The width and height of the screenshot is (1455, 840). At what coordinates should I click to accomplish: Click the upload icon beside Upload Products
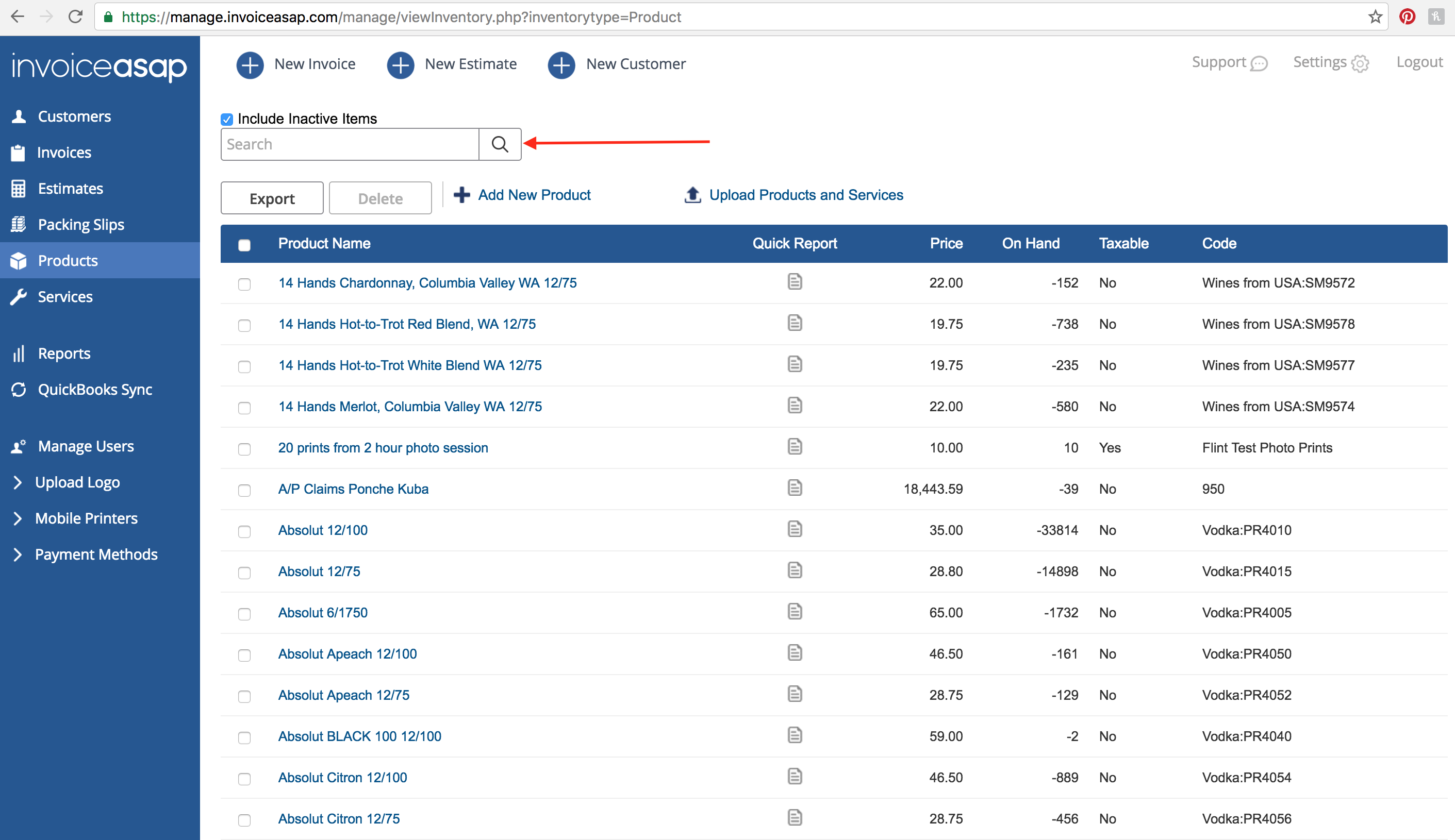692,195
